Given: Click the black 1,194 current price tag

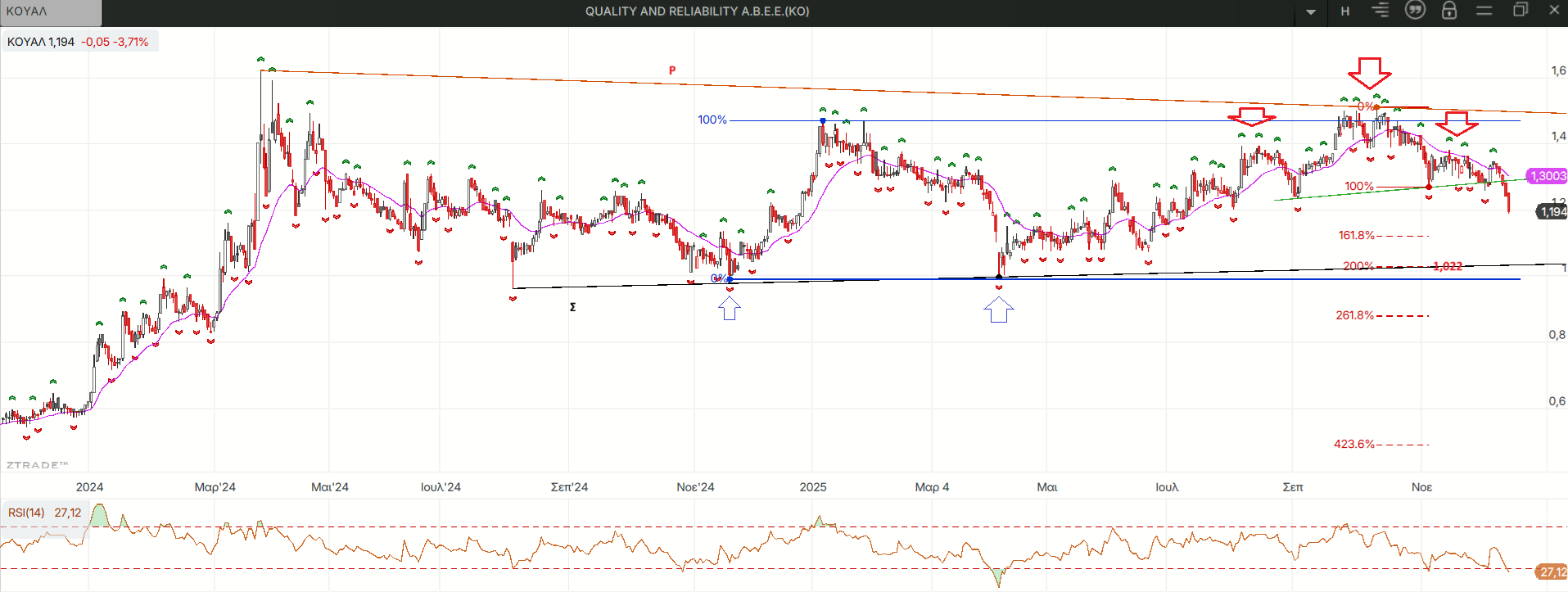Looking at the screenshot, I should [x=1552, y=212].
